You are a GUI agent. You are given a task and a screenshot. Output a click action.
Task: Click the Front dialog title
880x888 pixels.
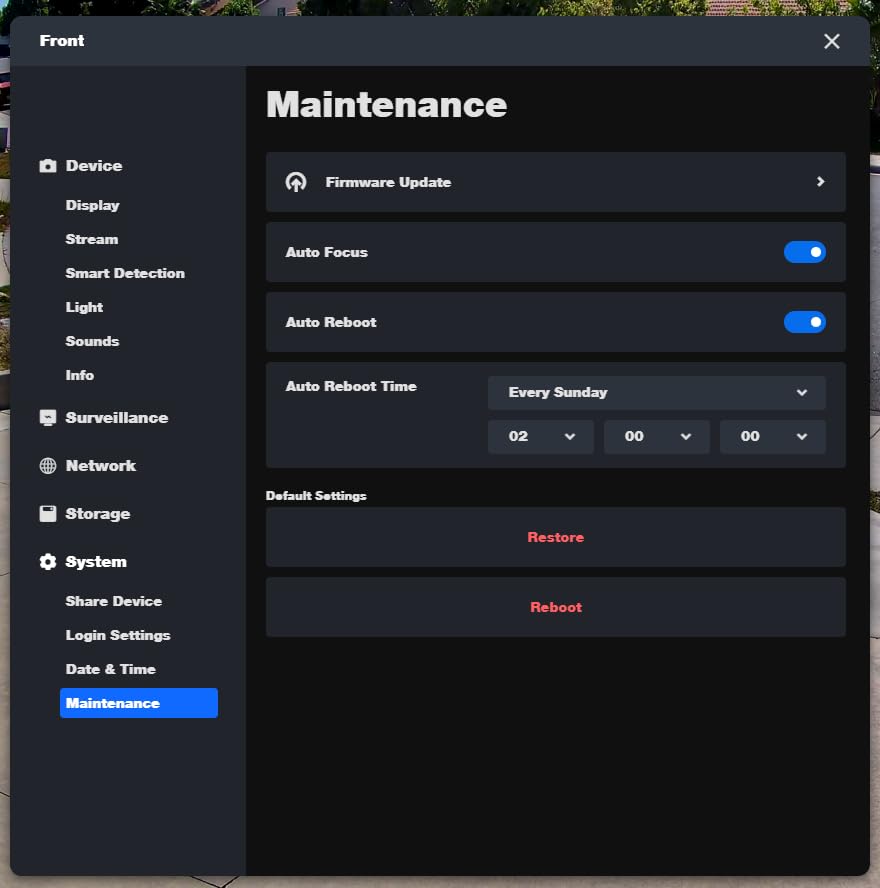[x=62, y=41]
